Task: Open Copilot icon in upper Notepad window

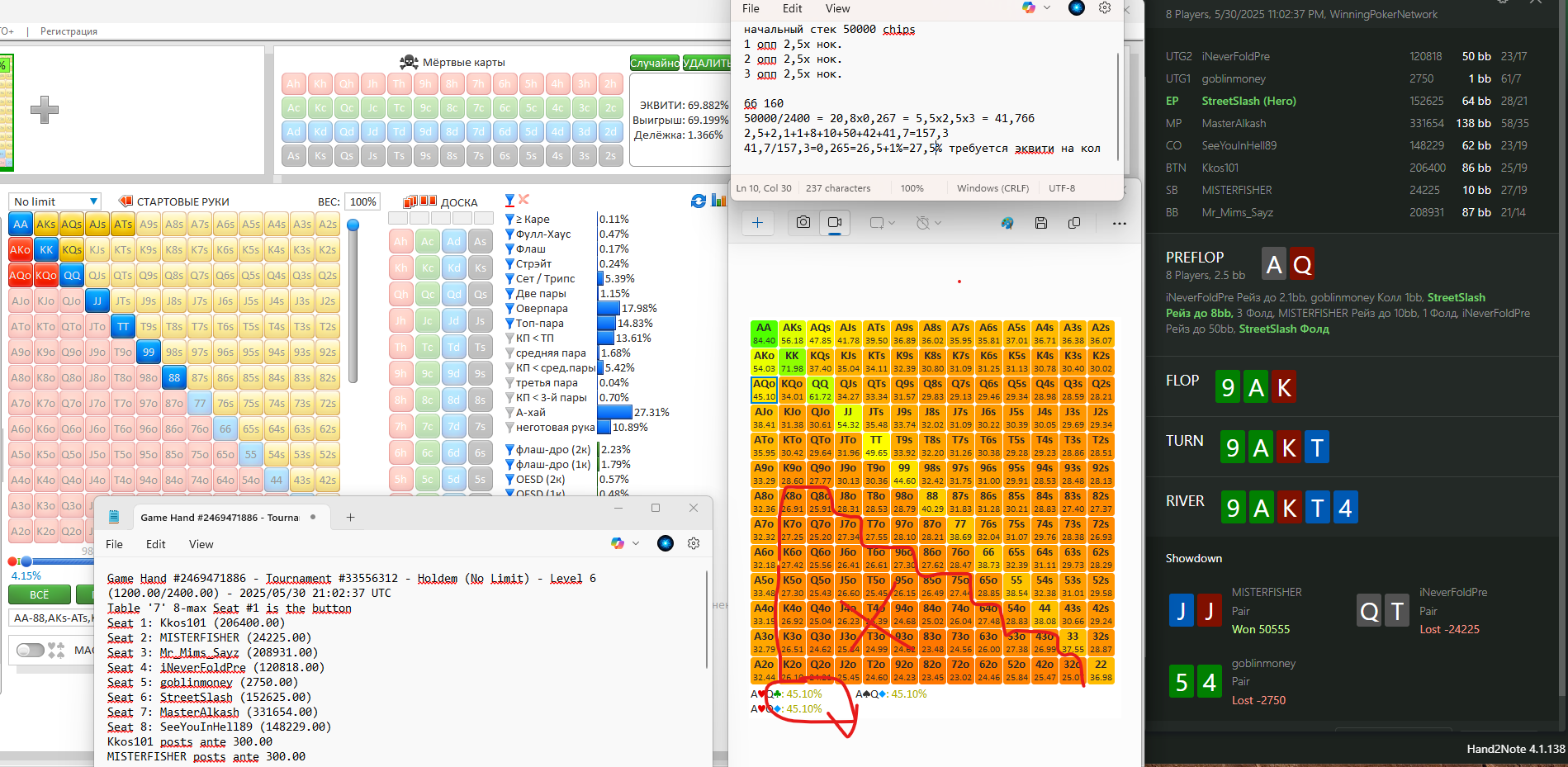Action: pos(1029,8)
